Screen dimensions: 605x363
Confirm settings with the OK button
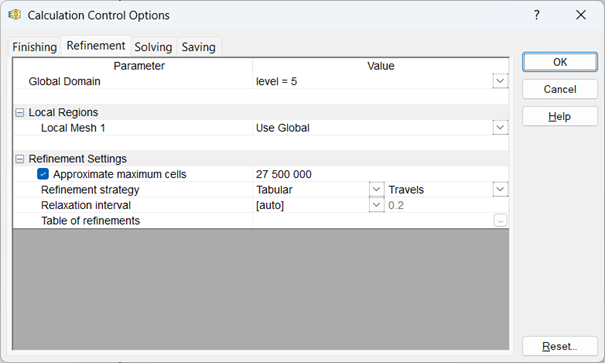pyautogui.click(x=560, y=62)
